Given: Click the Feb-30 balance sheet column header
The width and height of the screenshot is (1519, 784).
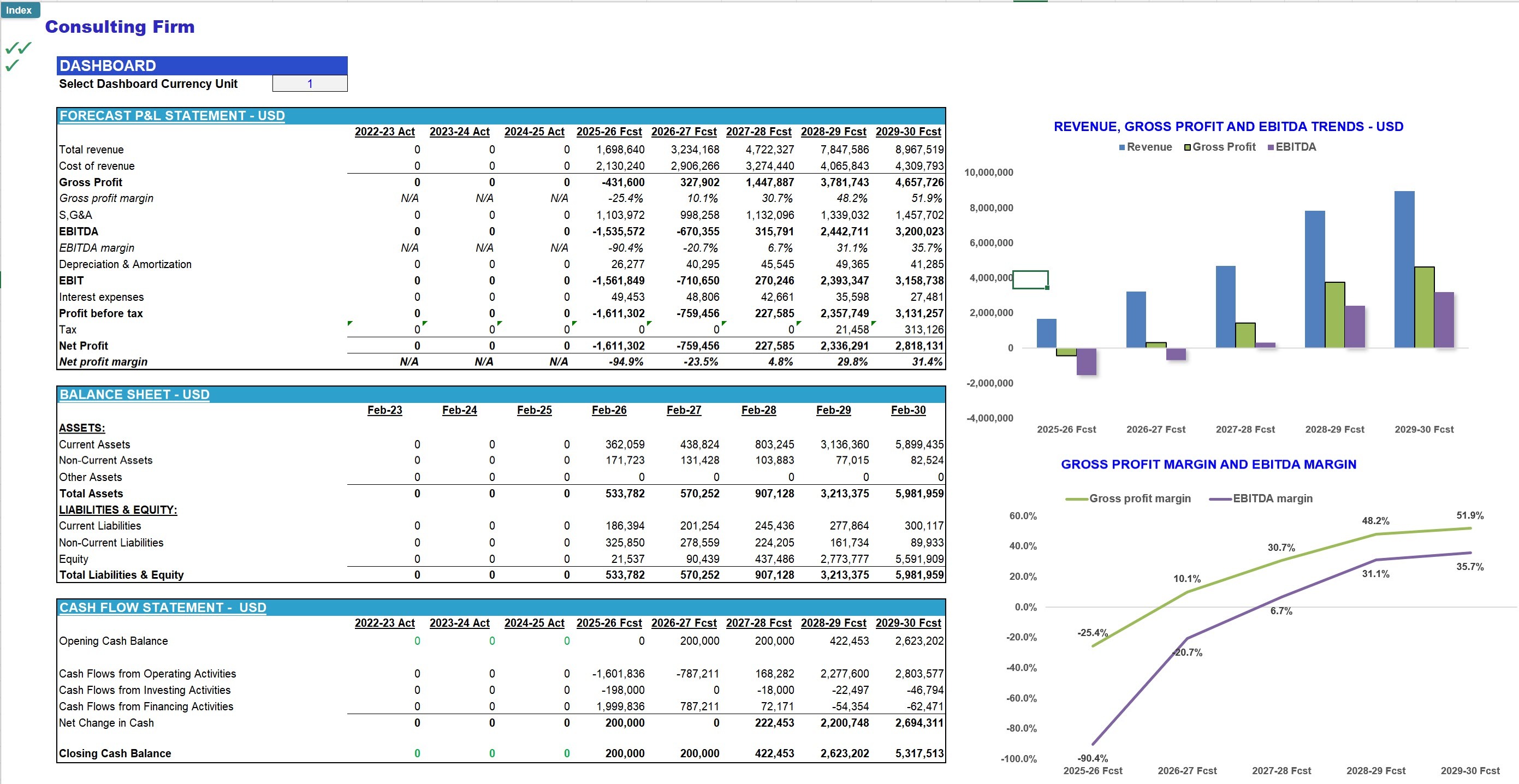Looking at the screenshot, I should (908, 410).
